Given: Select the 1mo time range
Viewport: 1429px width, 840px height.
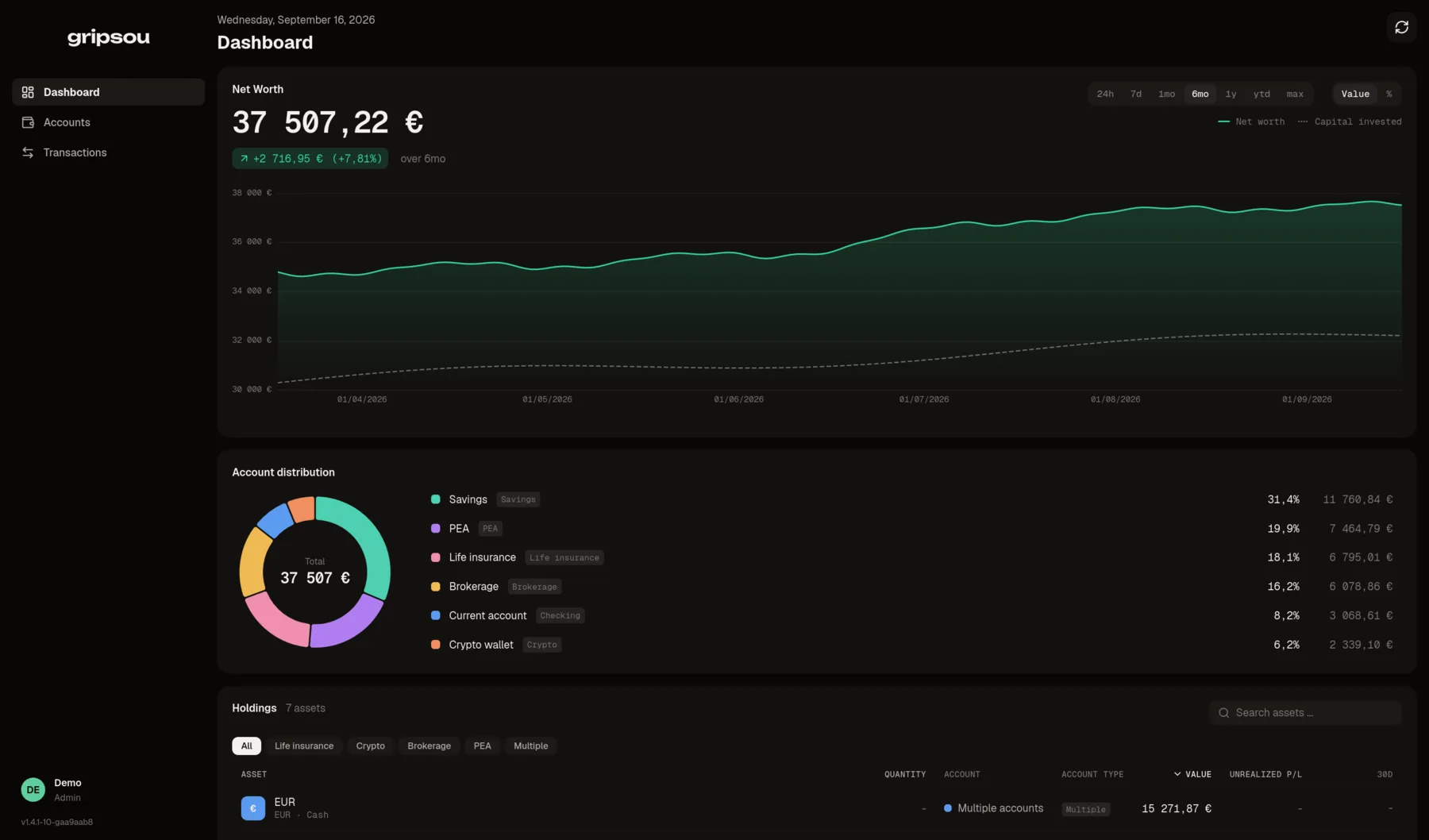Looking at the screenshot, I should coord(1166,94).
